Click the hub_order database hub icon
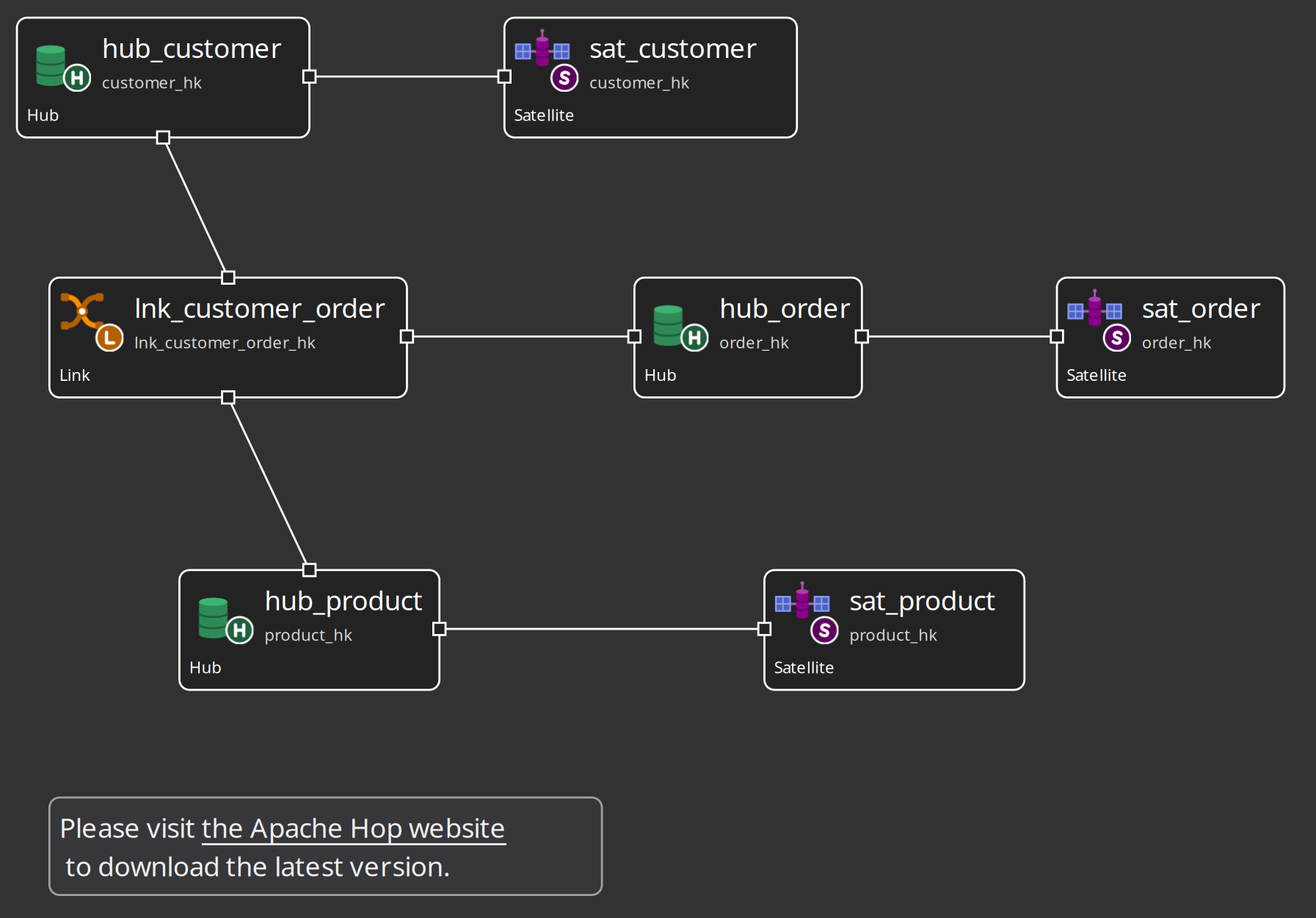This screenshot has height=918, width=1316. click(680, 327)
